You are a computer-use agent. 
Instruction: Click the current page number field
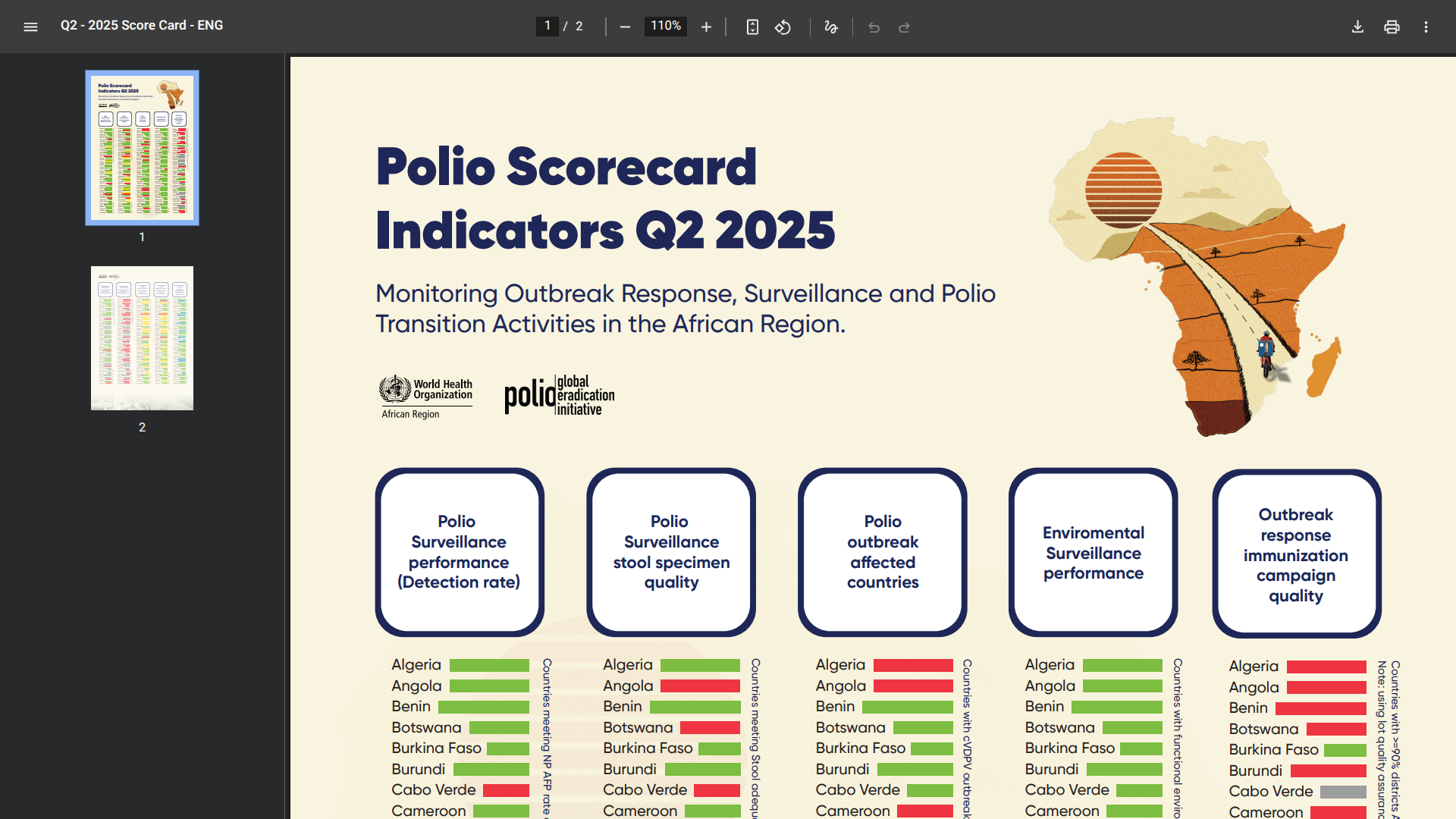(x=548, y=26)
